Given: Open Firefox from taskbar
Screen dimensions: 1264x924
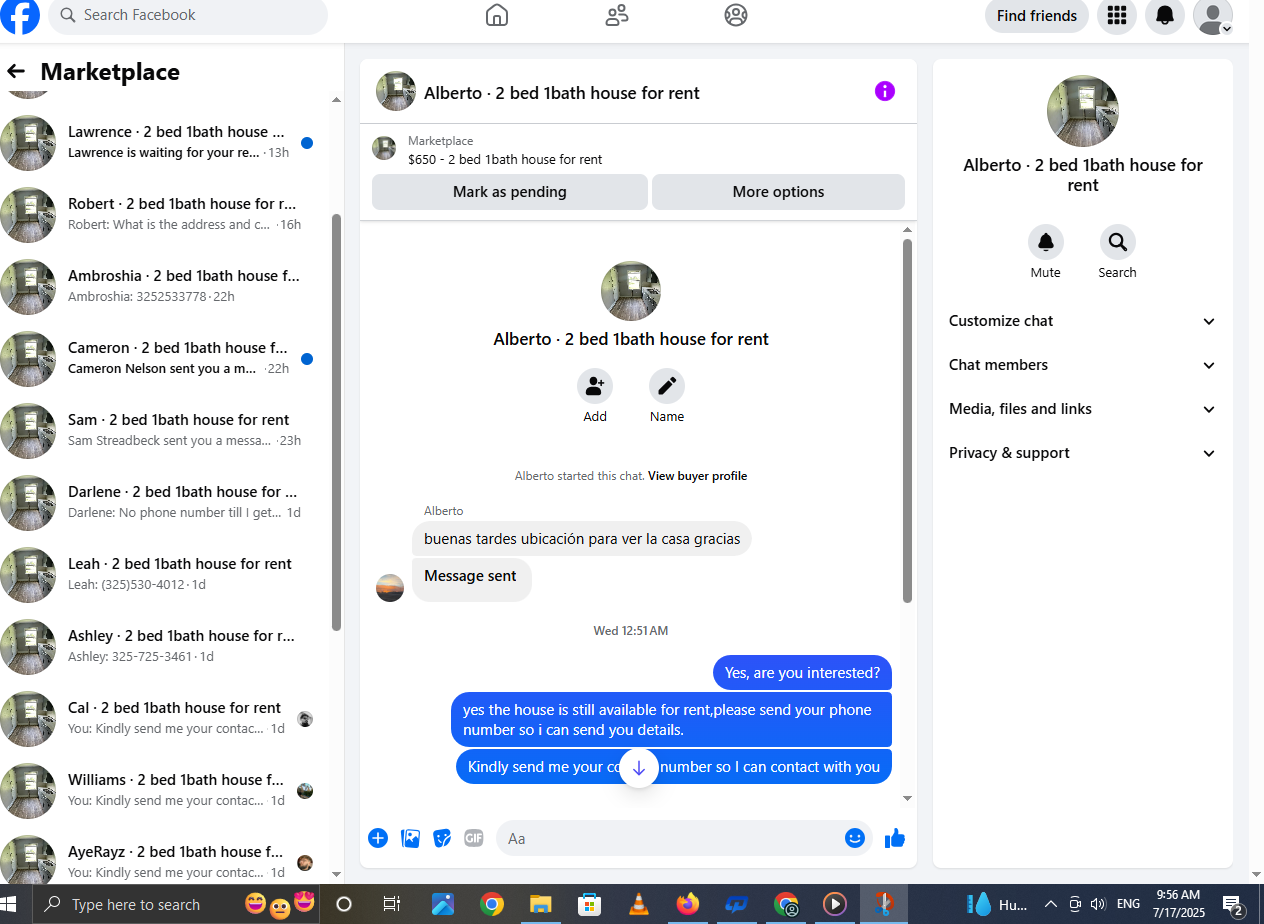Looking at the screenshot, I should (x=687, y=904).
